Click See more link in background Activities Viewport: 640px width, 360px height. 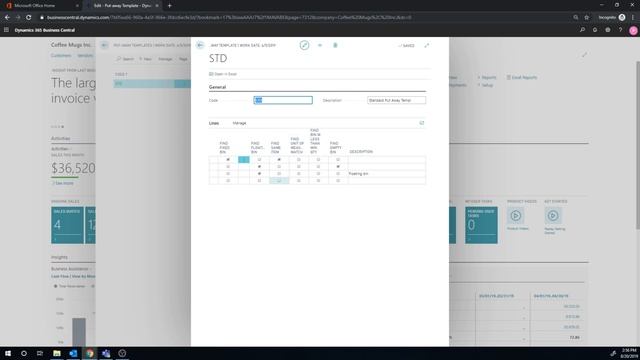click(63, 183)
